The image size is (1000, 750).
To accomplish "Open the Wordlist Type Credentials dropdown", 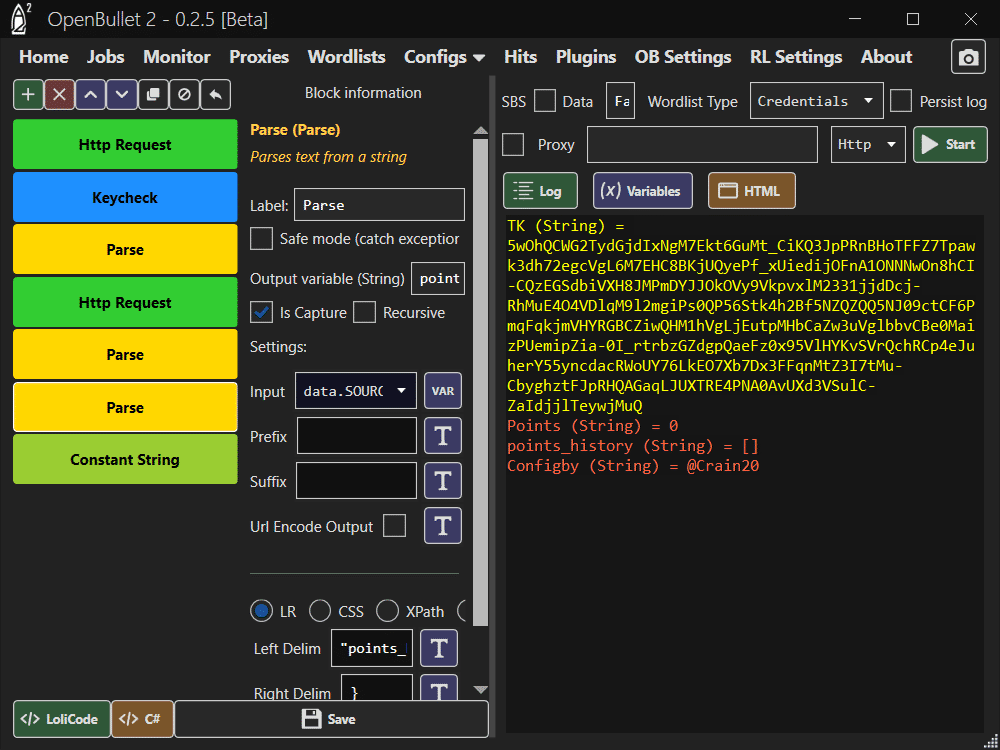I will (816, 101).
